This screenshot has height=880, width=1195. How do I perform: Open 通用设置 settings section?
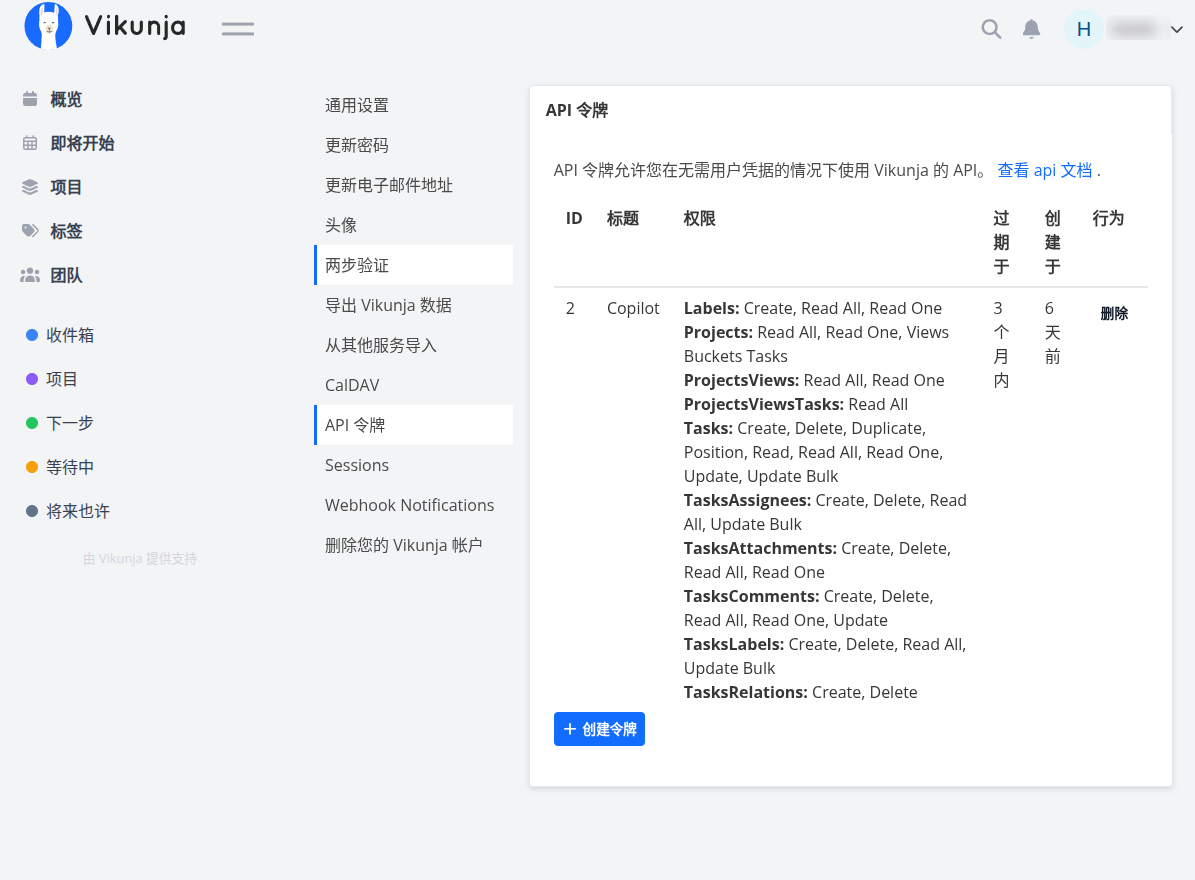414,105
